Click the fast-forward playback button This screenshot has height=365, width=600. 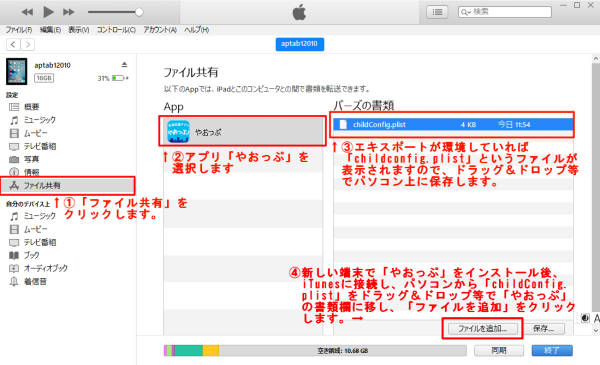[69, 12]
